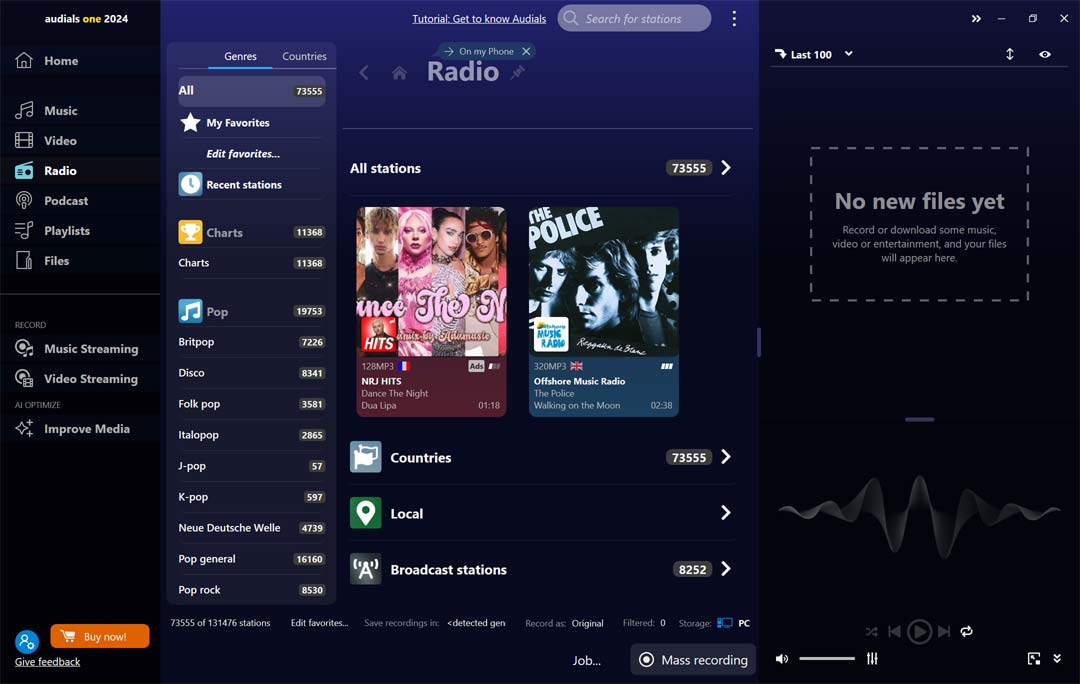Select the K-pop genre

tap(251, 497)
